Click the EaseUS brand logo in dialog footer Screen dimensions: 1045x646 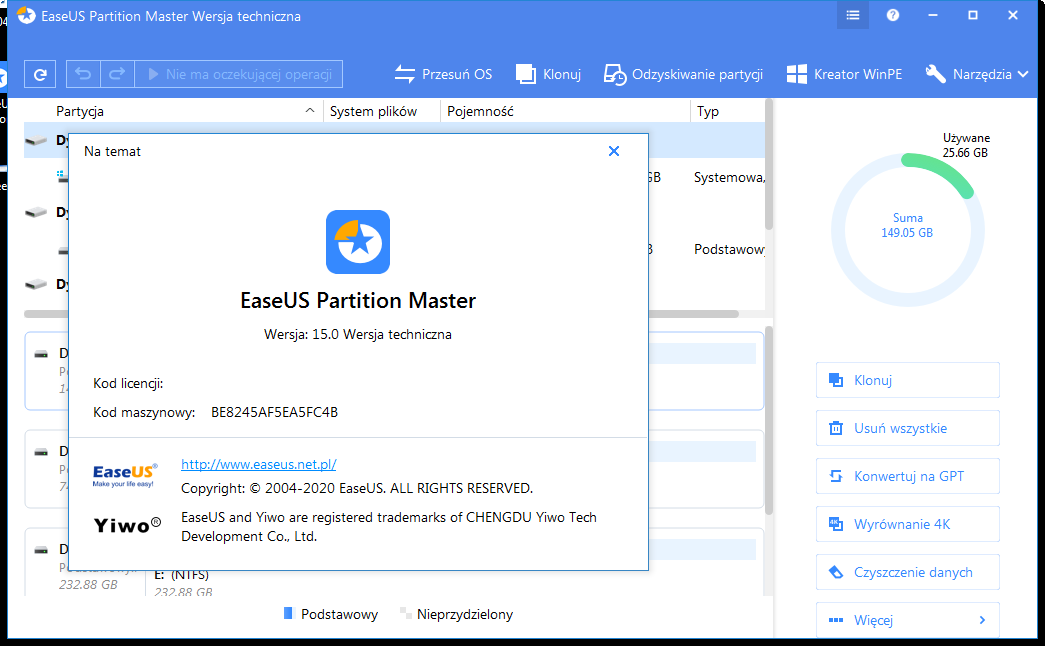click(125, 475)
